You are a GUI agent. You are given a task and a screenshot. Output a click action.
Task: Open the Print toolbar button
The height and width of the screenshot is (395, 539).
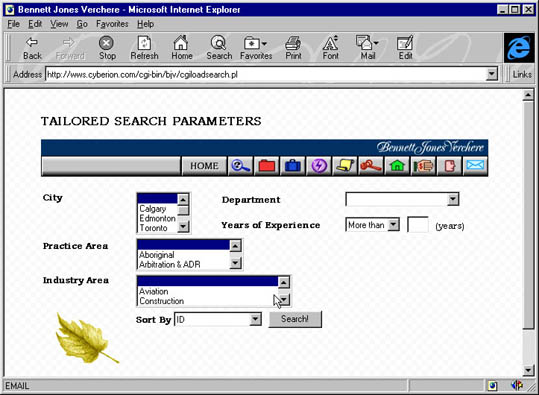(x=293, y=48)
